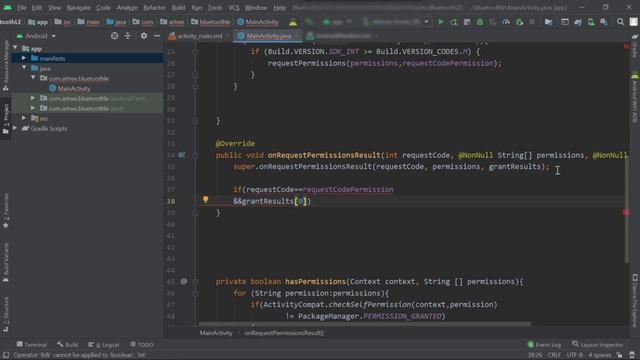Click the Profile app gauge icon

[506, 22]
